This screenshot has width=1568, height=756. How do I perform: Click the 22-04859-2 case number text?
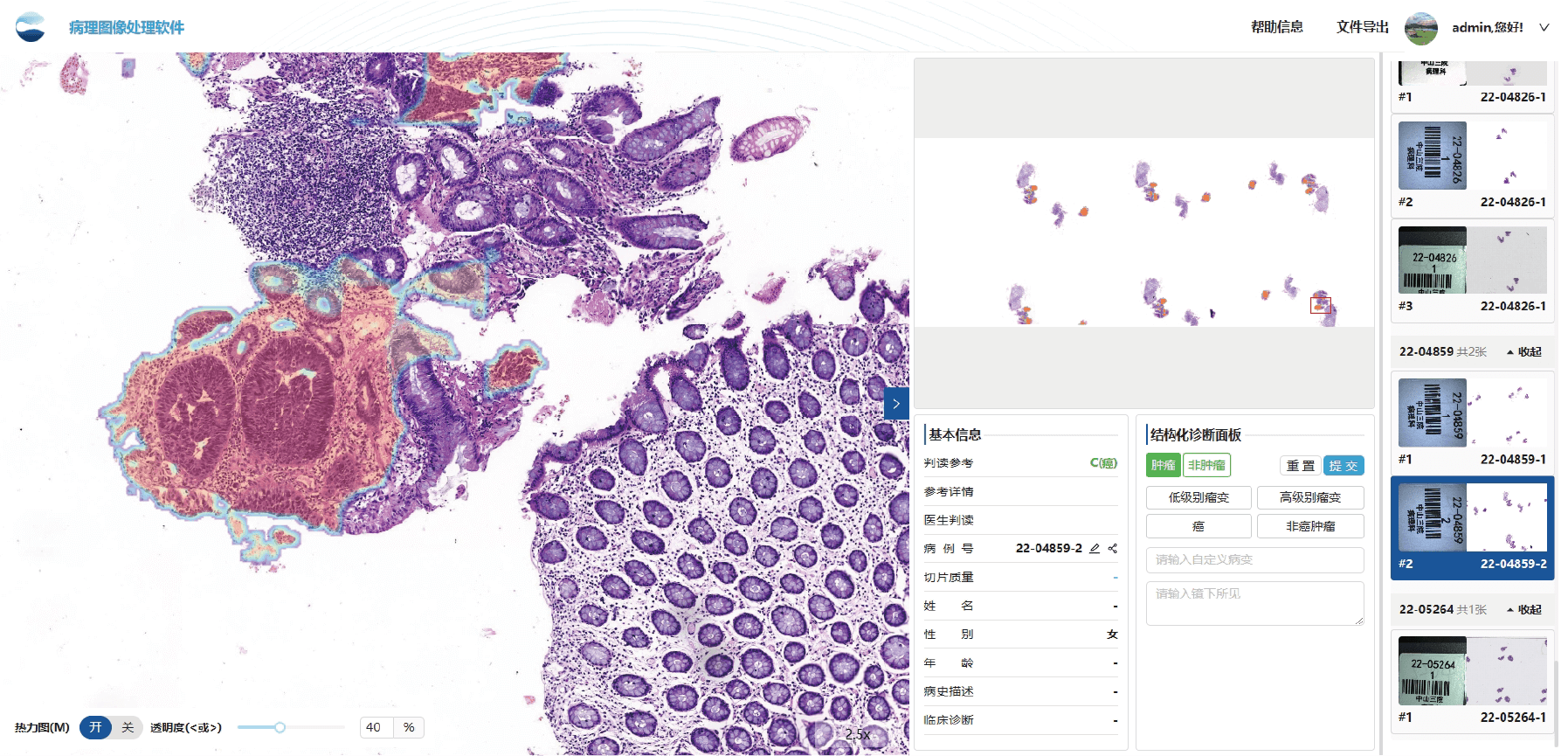click(1048, 548)
